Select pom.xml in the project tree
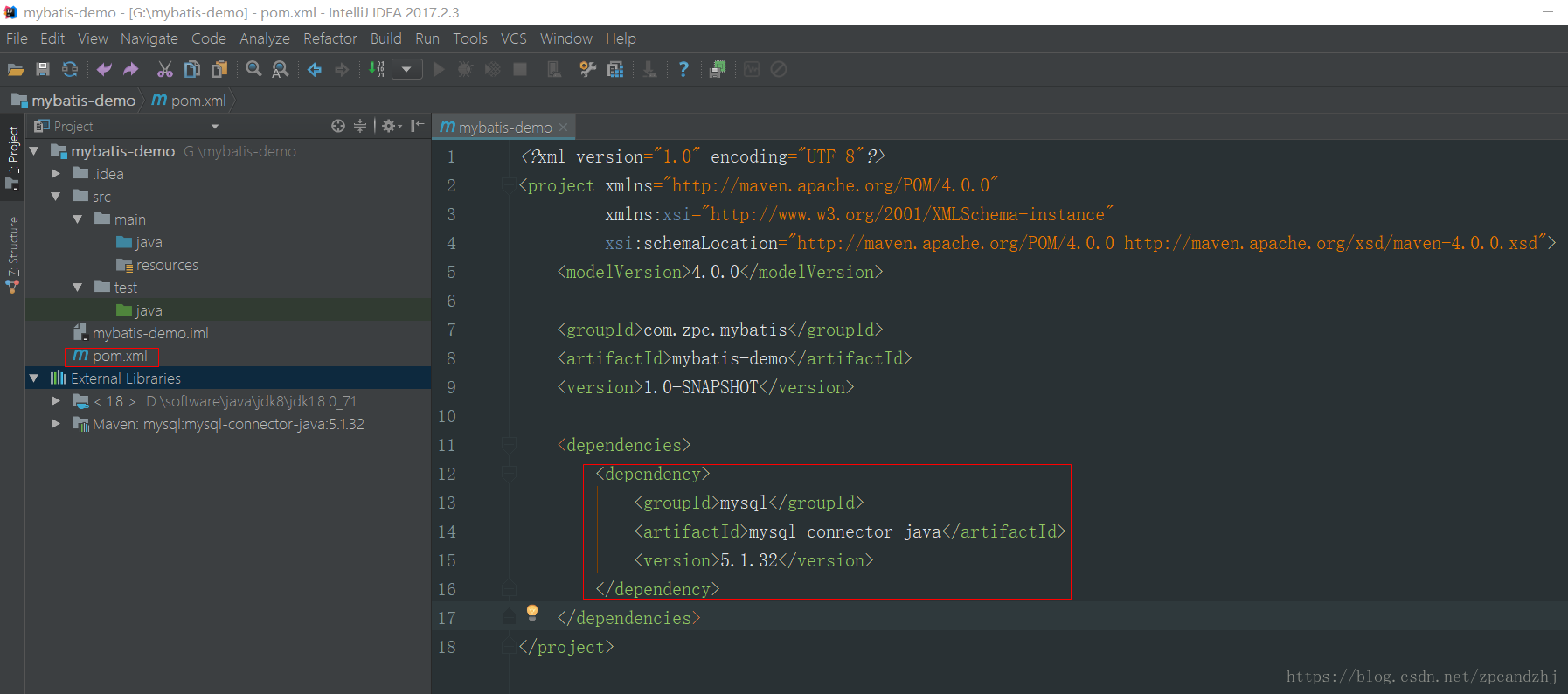Screen dimensions: 1568x694 [x=111, y=356]
